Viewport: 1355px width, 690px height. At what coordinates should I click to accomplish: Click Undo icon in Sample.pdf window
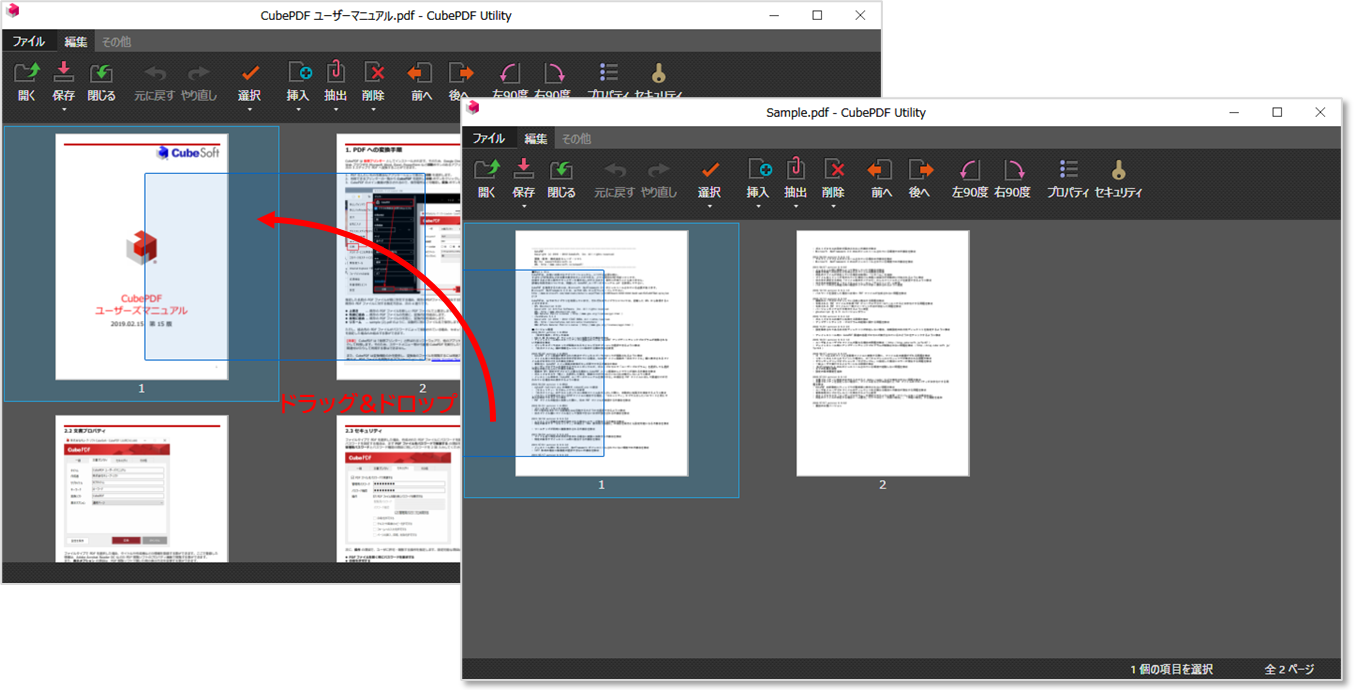coord(615,169)
